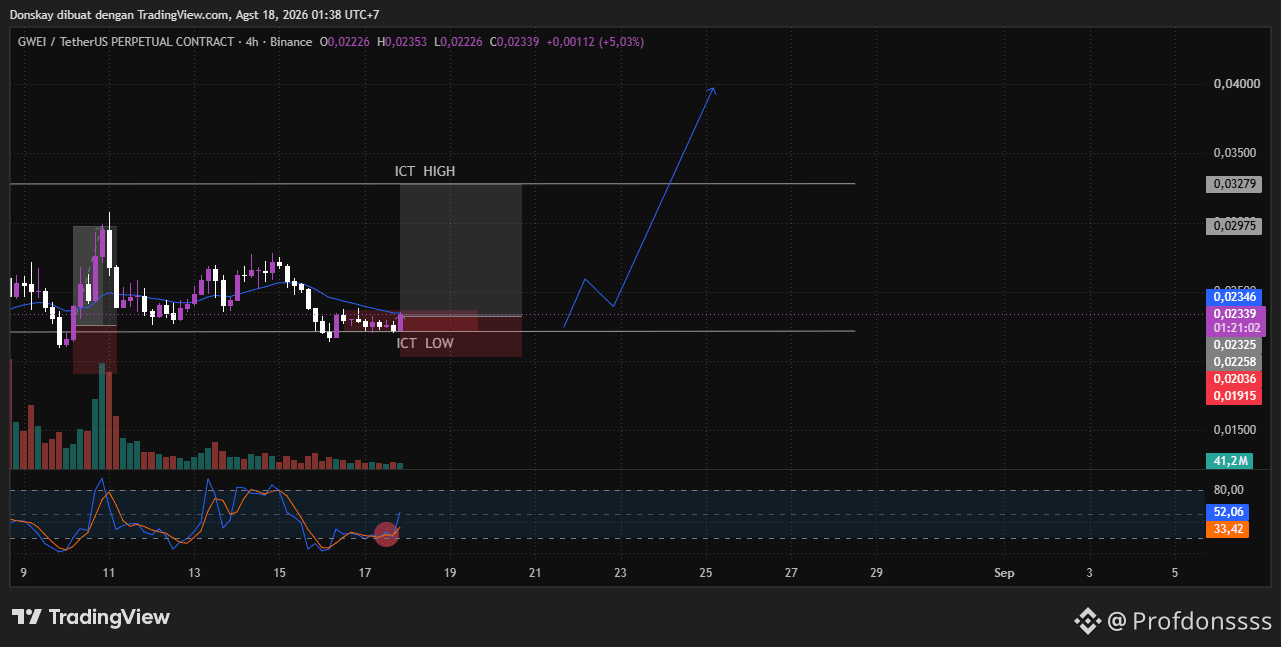
Task: Select the 4h timeframe label in header
Action: pos(253,42)
